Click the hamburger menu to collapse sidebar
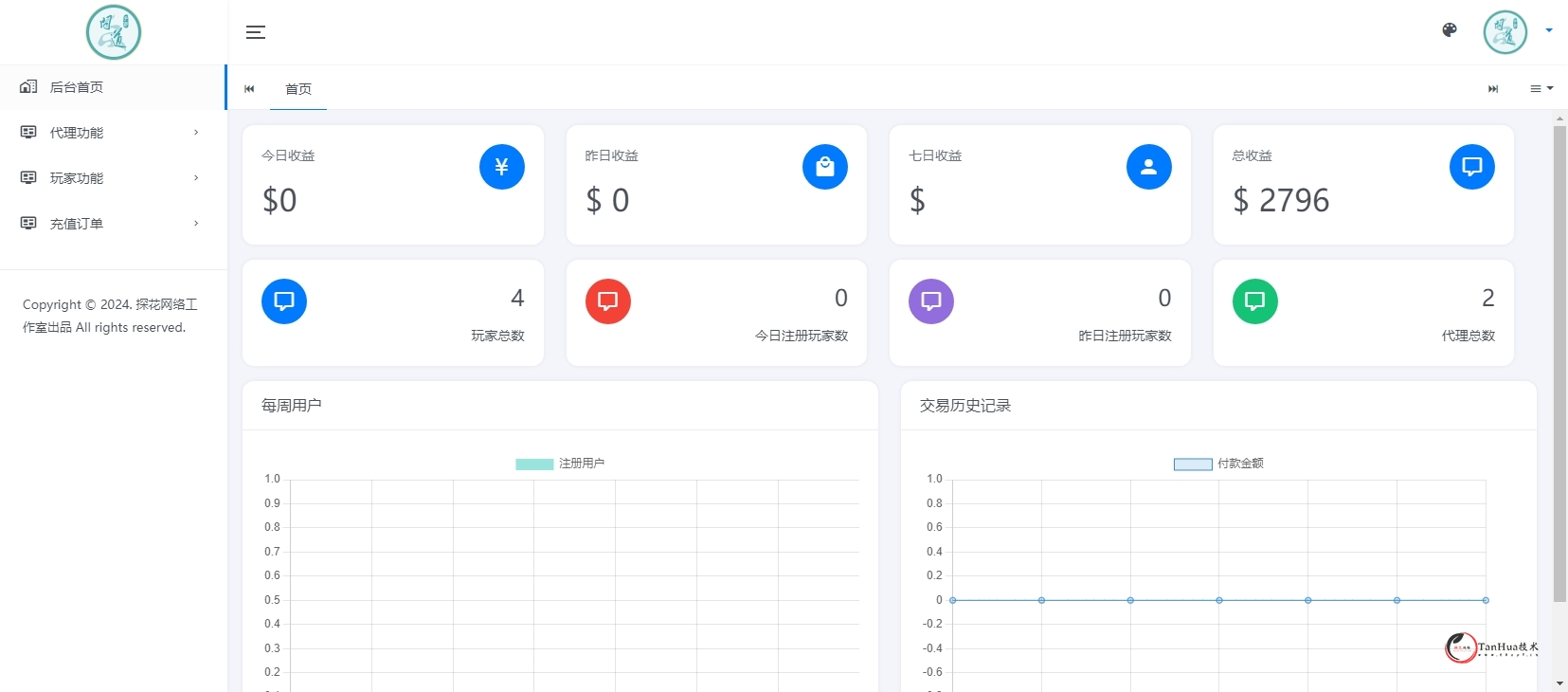 click(x=256, y=32)
